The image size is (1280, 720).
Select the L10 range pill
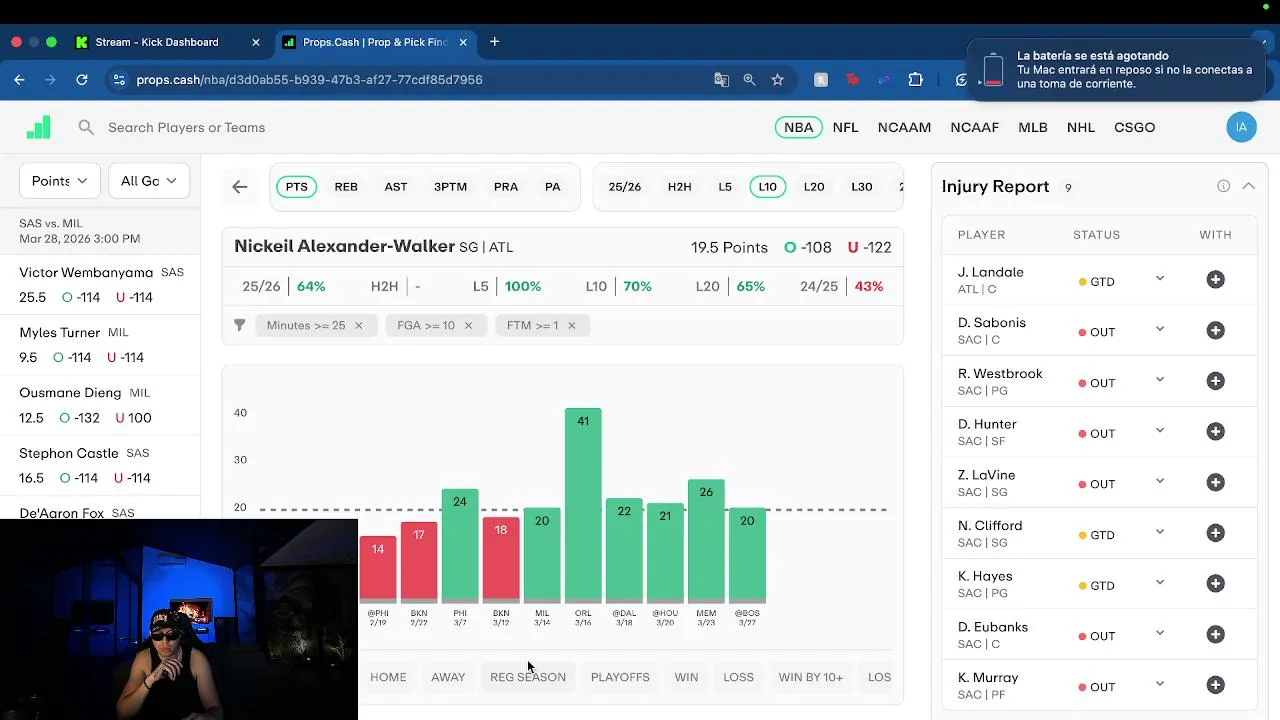click(x=767, y=187)
